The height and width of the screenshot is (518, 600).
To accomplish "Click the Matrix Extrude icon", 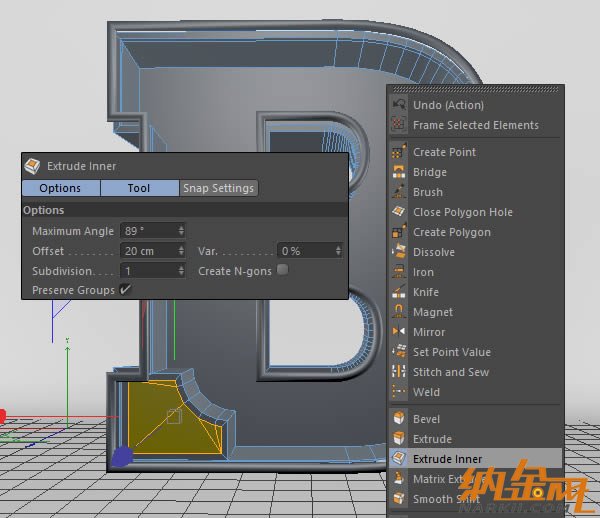I will (x=399, y=478).
